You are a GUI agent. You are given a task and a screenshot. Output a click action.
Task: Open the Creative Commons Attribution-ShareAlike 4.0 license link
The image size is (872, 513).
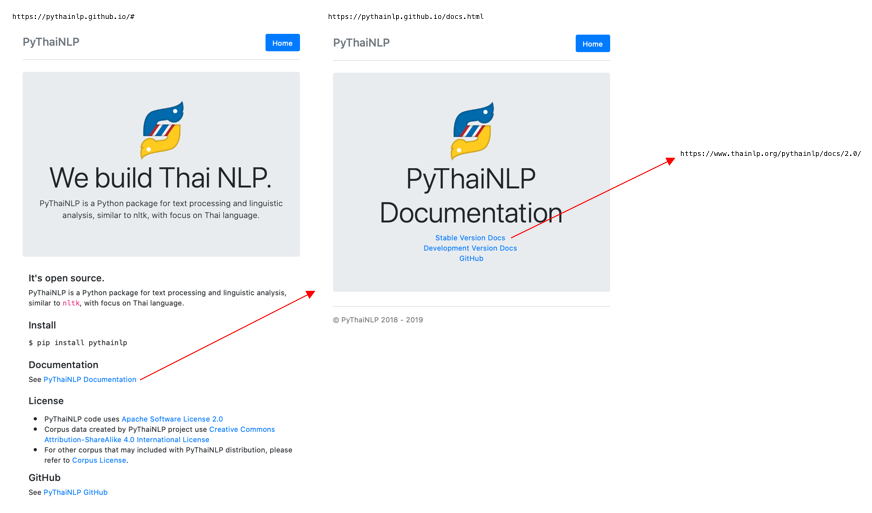click(x=160, y=435)
